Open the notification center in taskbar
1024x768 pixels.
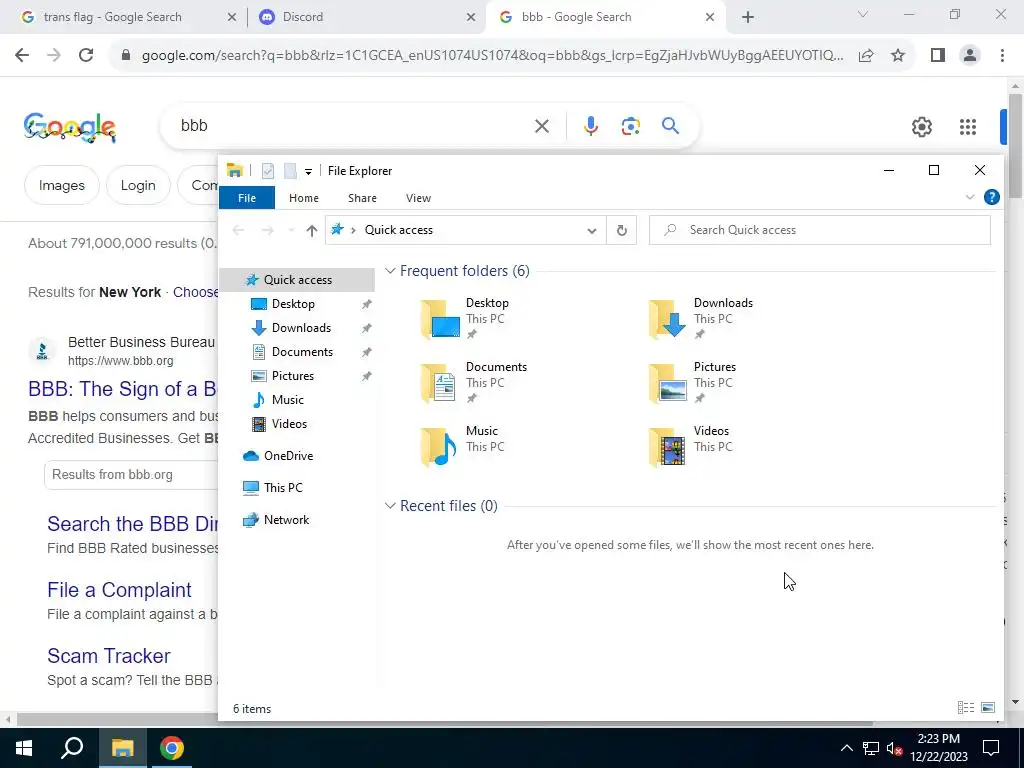991,748
